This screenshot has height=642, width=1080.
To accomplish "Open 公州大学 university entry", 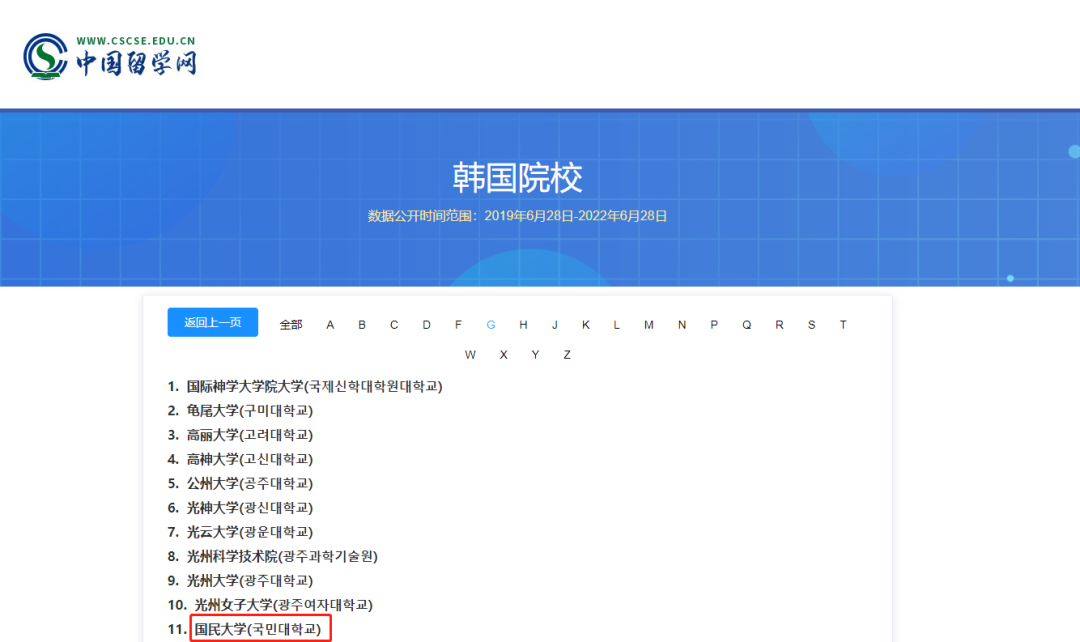I will pos(249,484).
